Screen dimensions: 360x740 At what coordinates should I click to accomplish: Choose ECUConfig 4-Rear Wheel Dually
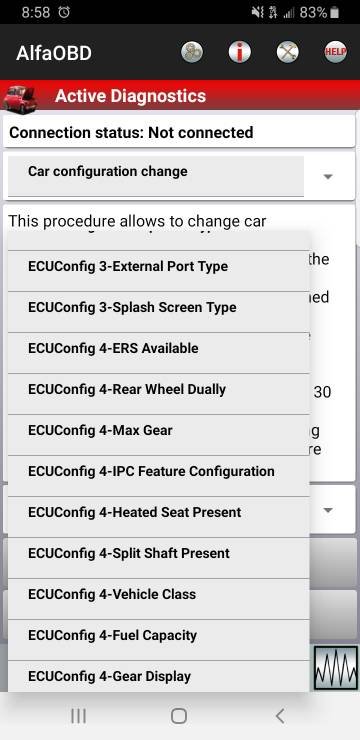pyautogui.click(x=159, y=394)
